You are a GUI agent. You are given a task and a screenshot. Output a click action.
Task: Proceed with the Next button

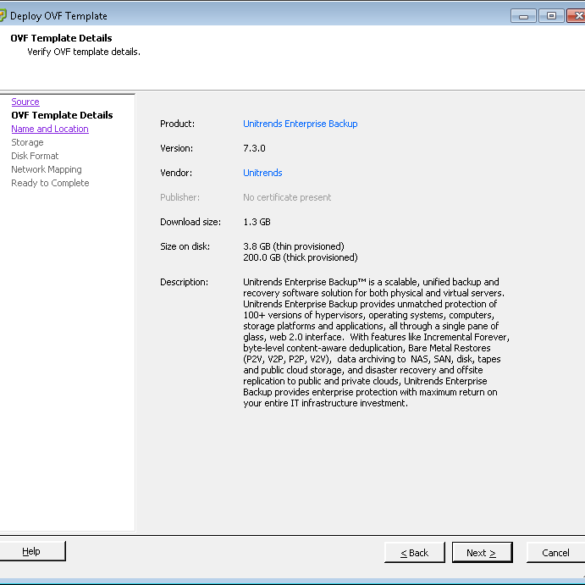click(x=482, y=553)
